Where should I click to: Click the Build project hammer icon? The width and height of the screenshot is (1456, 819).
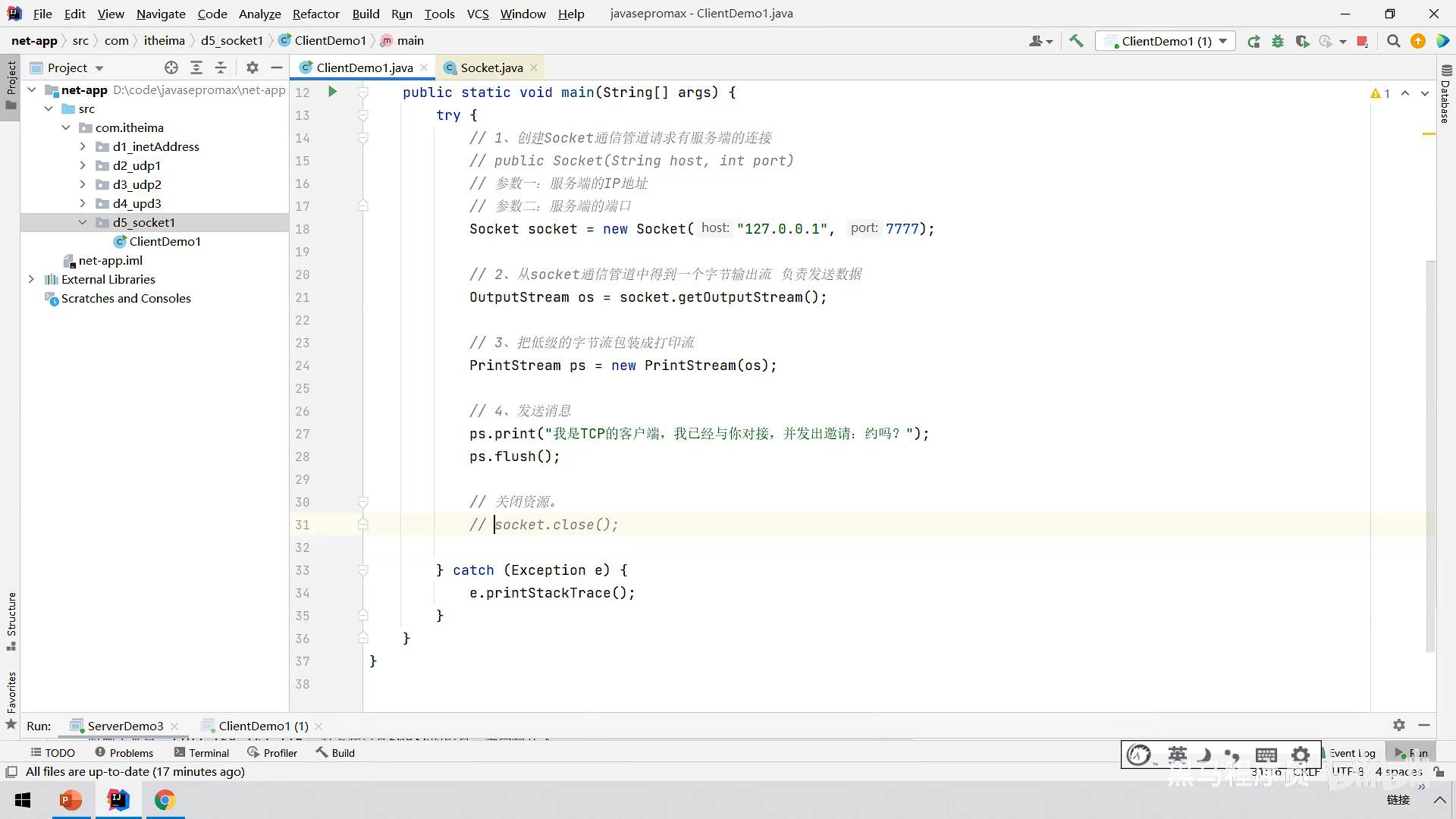(x=1076, y=41)
